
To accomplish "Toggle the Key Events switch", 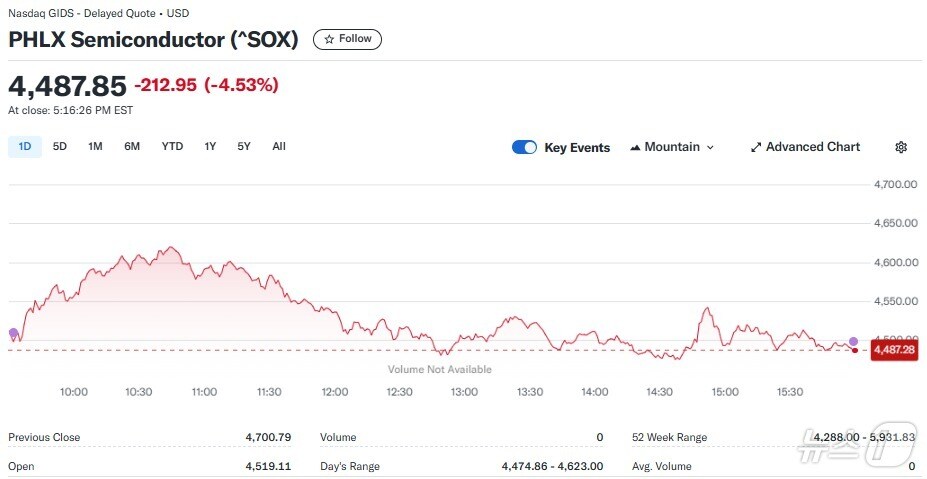I will (524, 147).
